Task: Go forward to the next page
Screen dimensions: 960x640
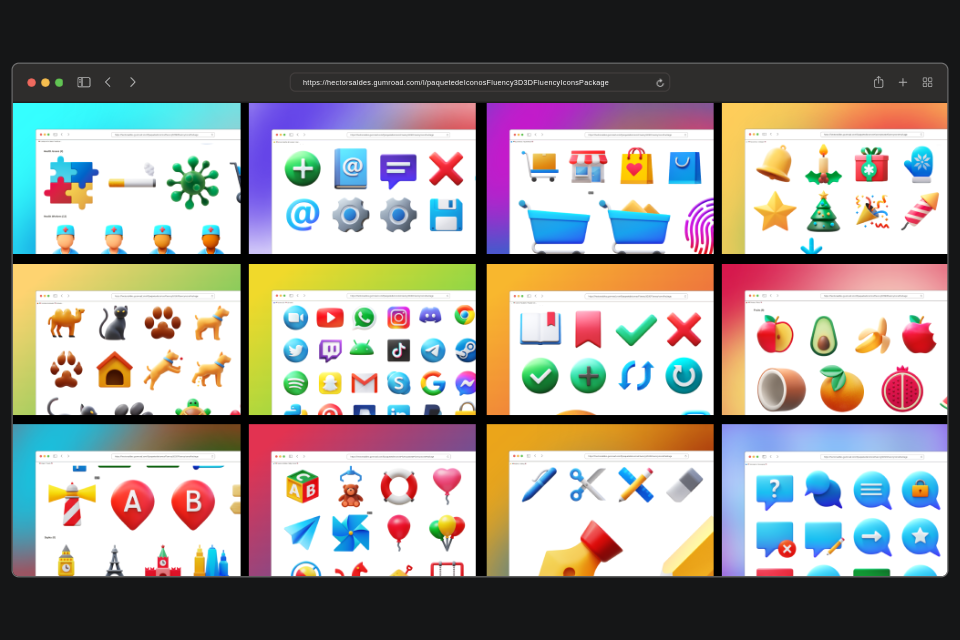Action: point(132,82)
